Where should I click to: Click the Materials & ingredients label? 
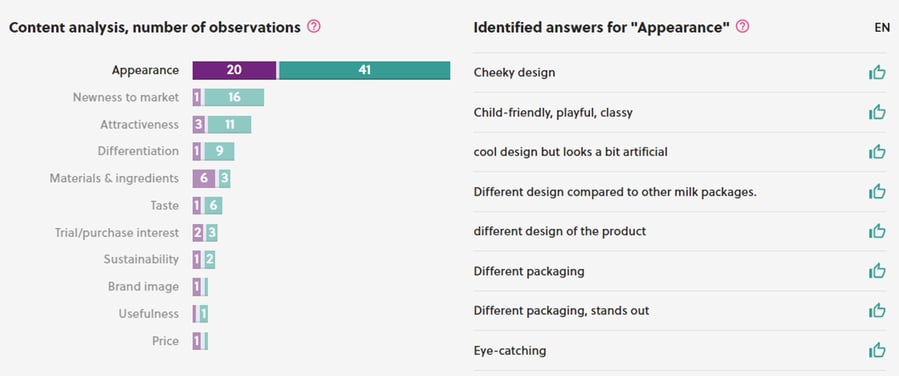114,178
